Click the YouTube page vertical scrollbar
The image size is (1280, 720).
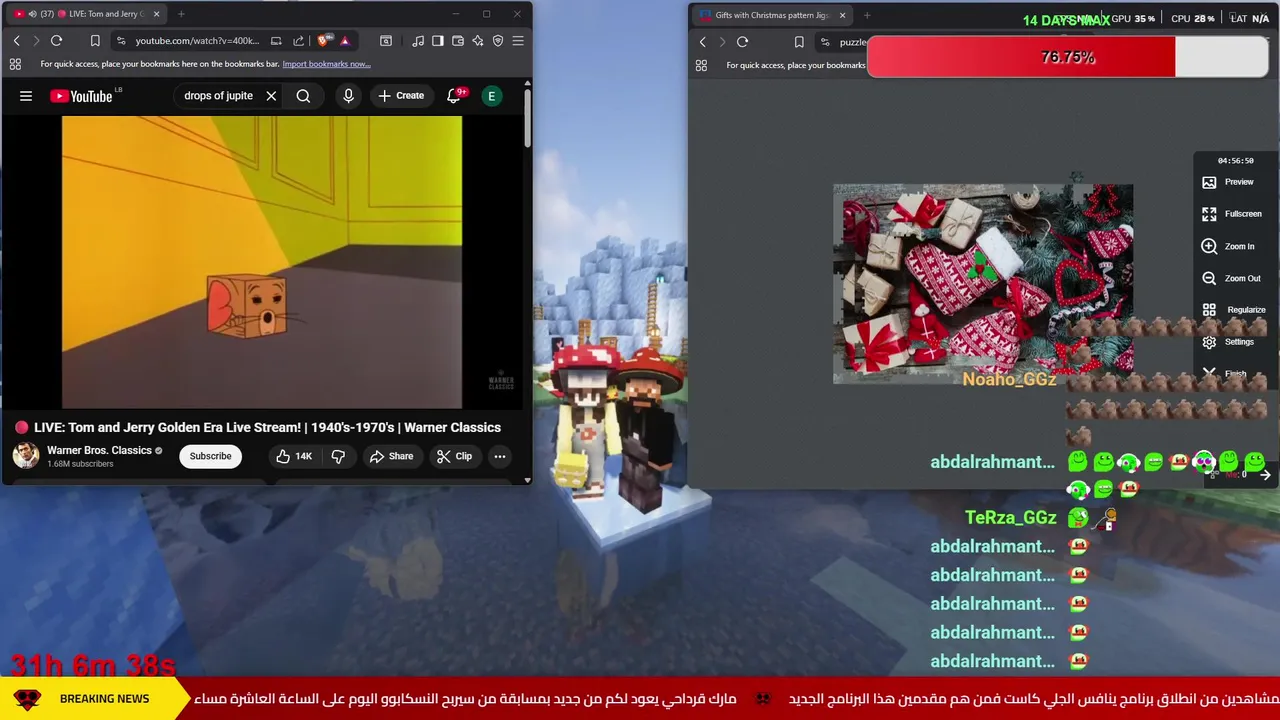coord(527,118)
